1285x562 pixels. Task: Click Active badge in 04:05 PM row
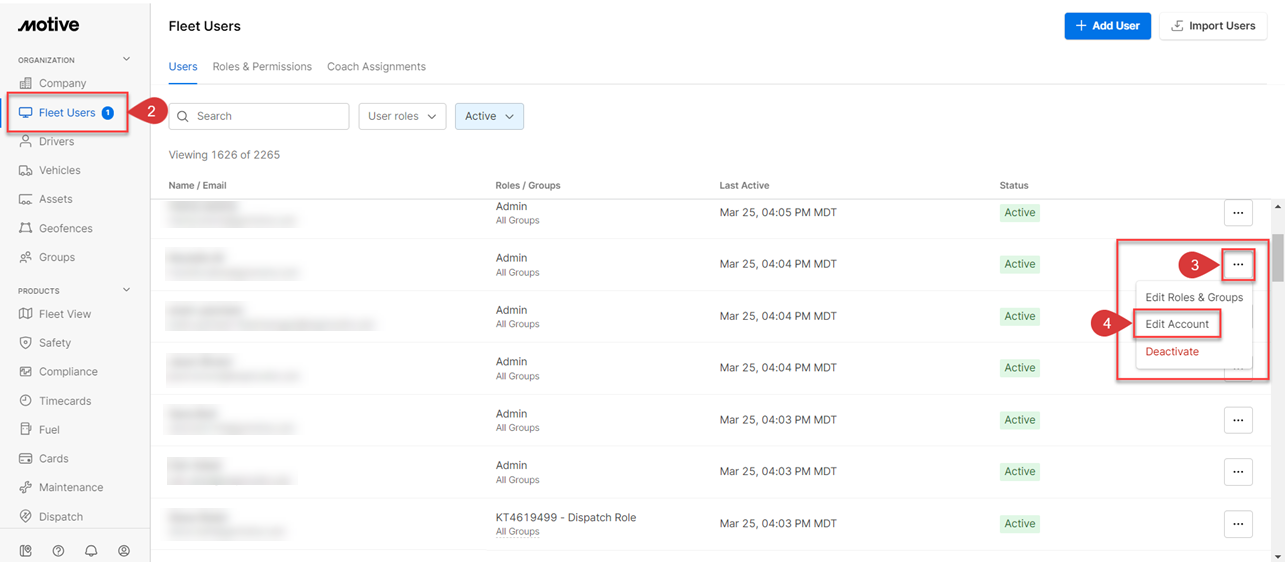point(1020,213)
